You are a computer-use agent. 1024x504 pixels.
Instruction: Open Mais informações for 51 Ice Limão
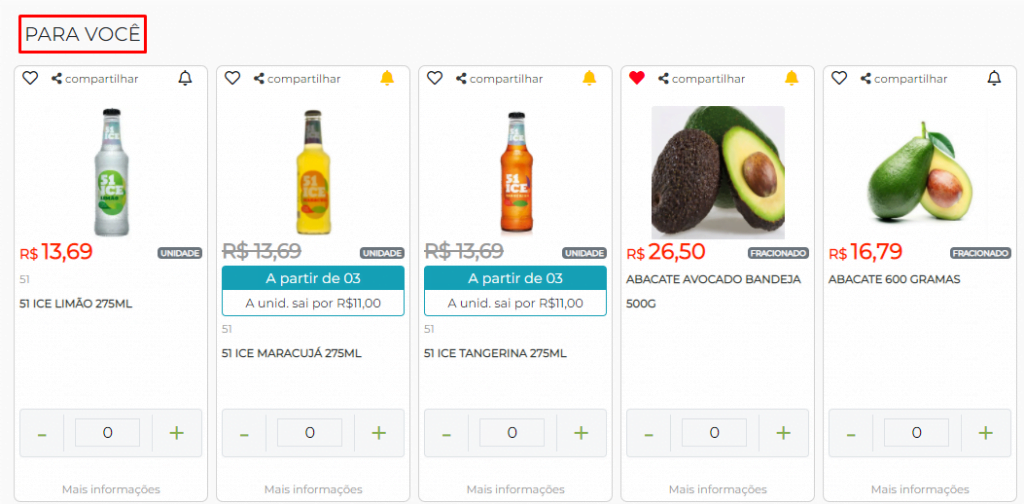111,489
